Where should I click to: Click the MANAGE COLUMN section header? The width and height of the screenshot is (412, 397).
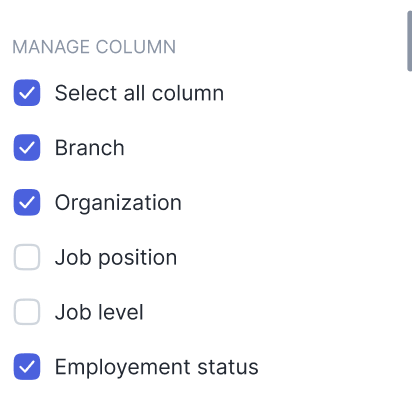click(94, 47)
